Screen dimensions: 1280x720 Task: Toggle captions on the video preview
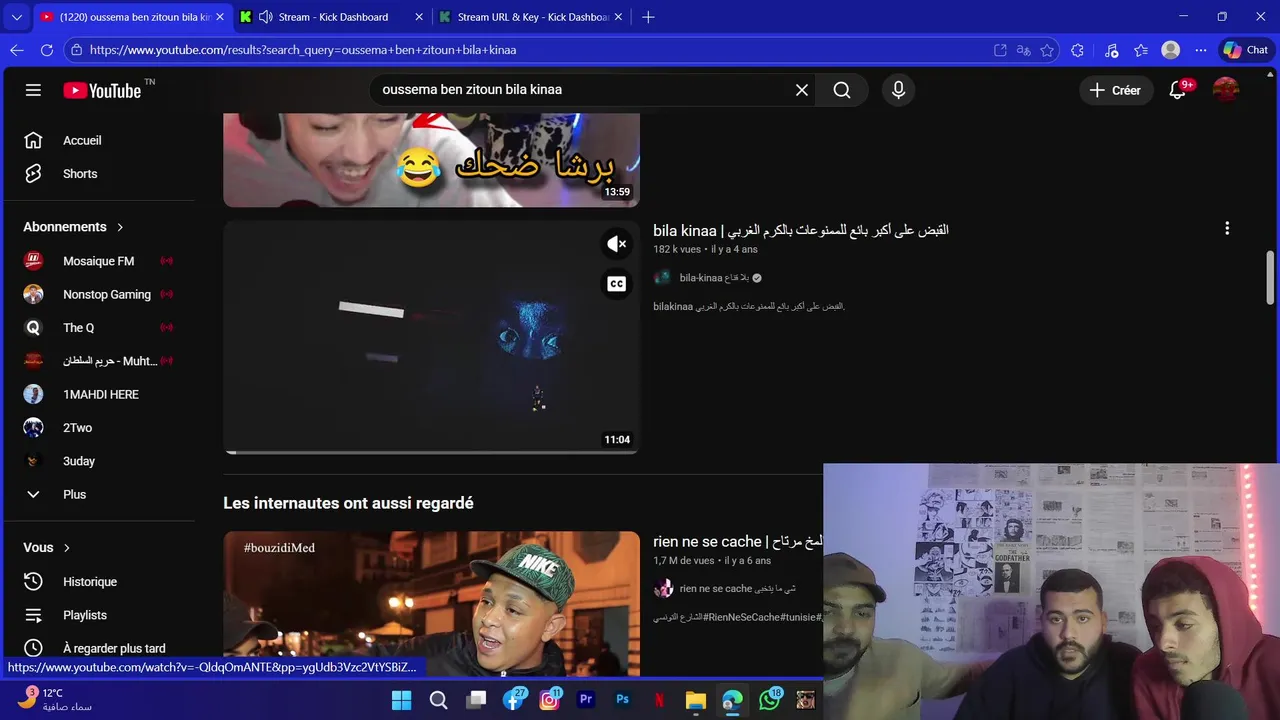point(617,284)
